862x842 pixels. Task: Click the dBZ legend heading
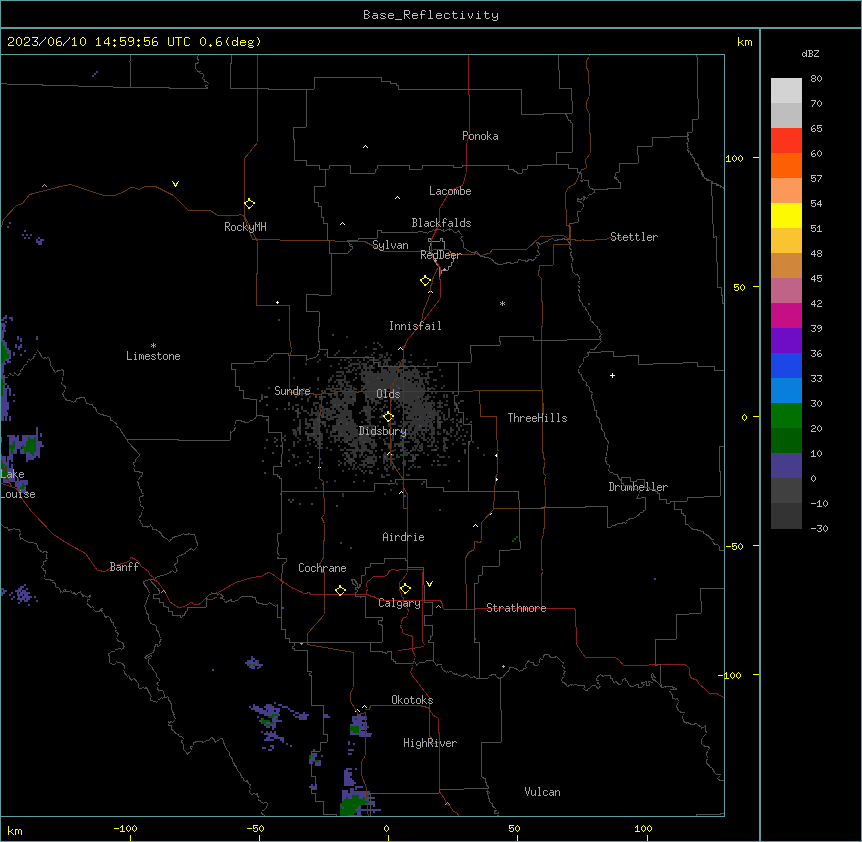tap(810, 53)
